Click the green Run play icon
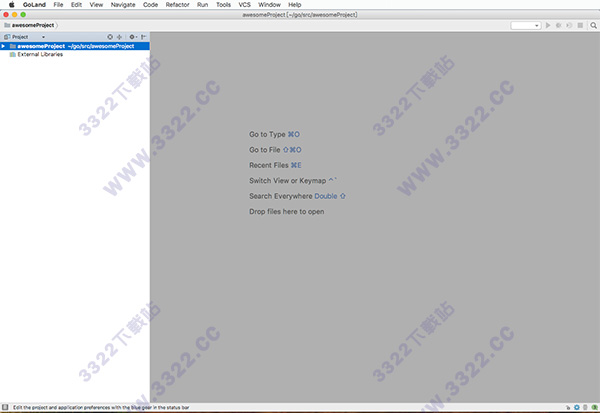The width and height of the screenshot is (600, 413). (548, 25)
